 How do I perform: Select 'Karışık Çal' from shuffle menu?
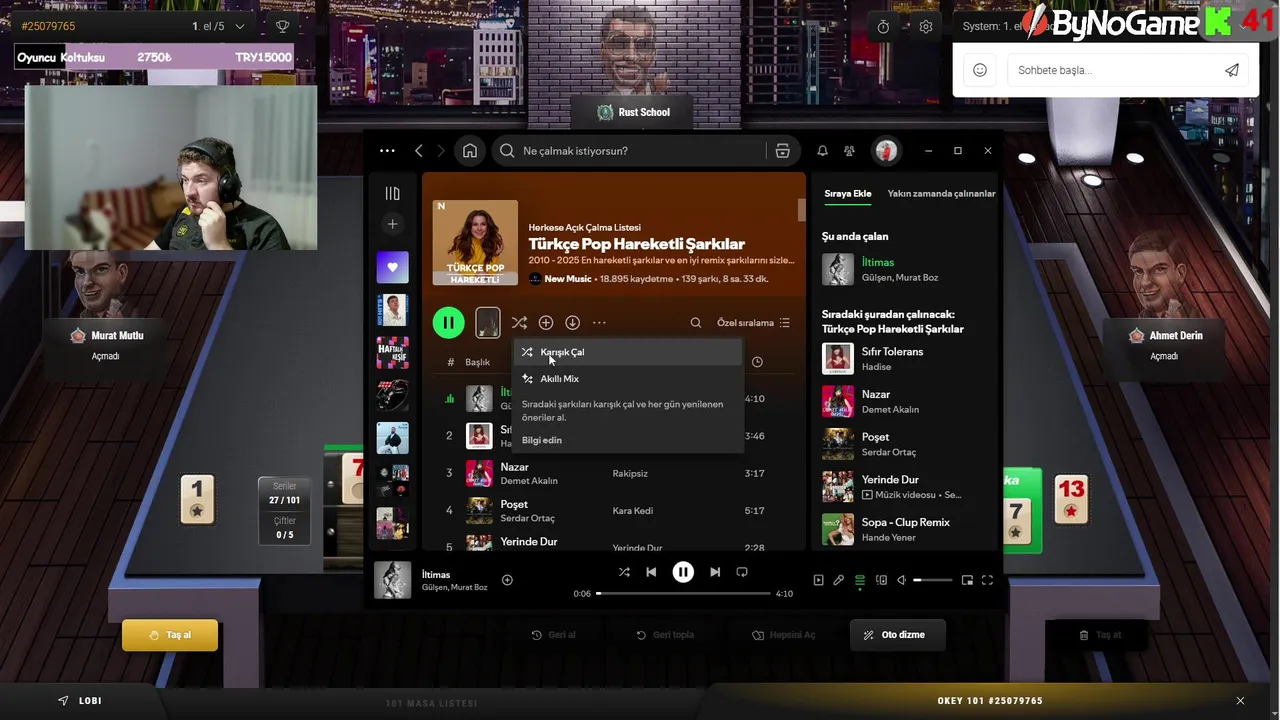pos(628,352)
